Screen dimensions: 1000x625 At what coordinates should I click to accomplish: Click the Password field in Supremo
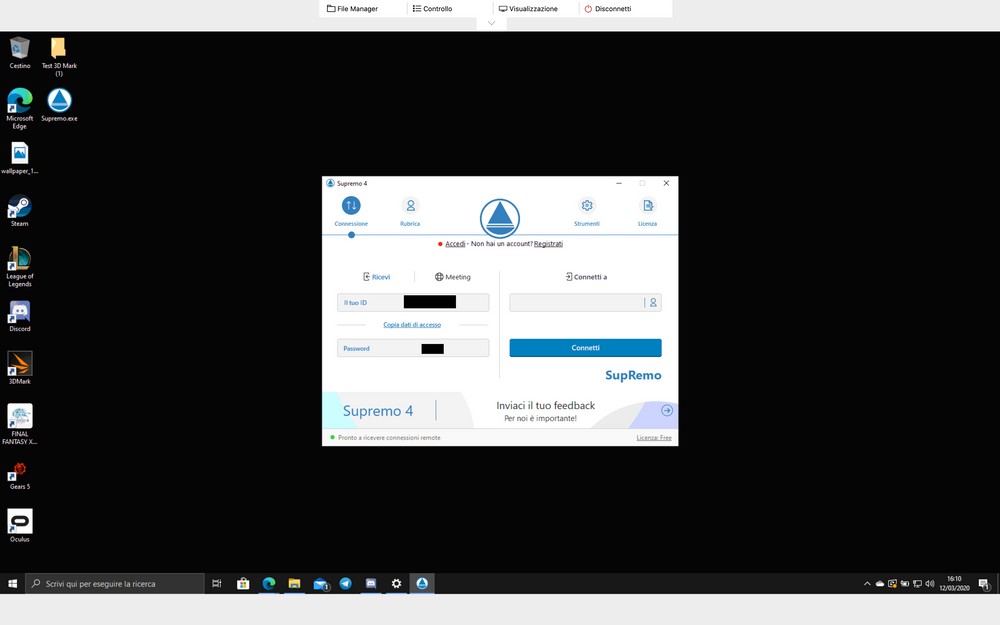click(x=413, y=348)
